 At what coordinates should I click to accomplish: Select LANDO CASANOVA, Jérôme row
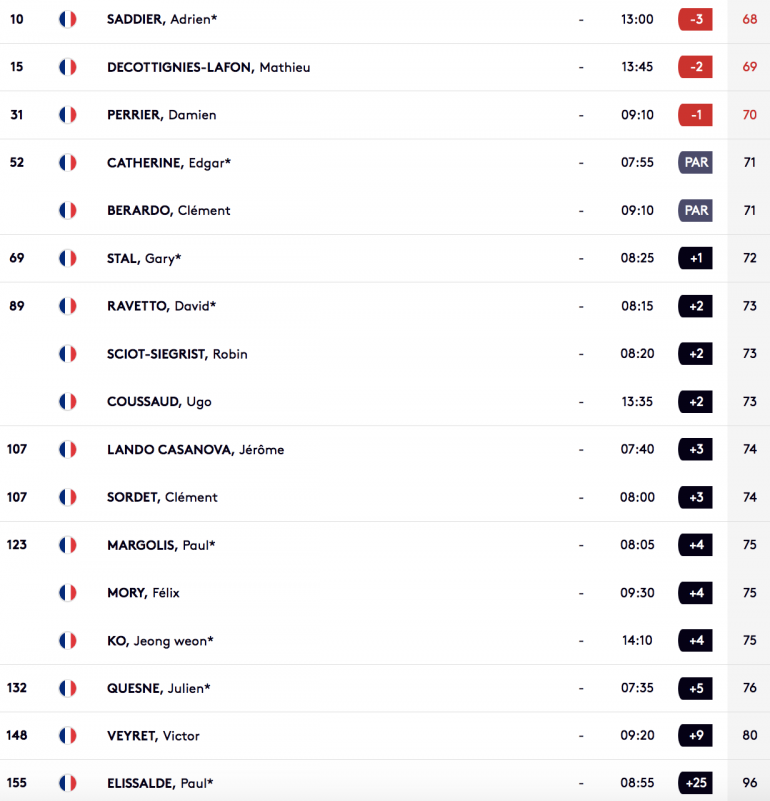tap(385, 450)
